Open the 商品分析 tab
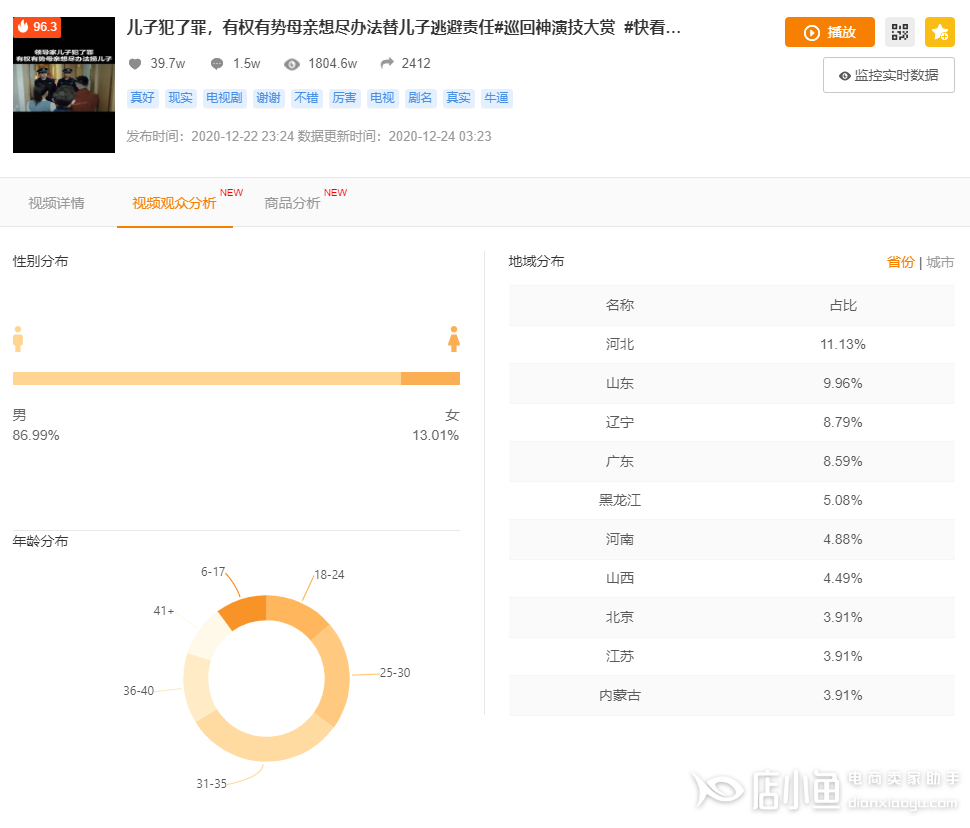This screenshot has height=828, width=970. tap(292, 201)
